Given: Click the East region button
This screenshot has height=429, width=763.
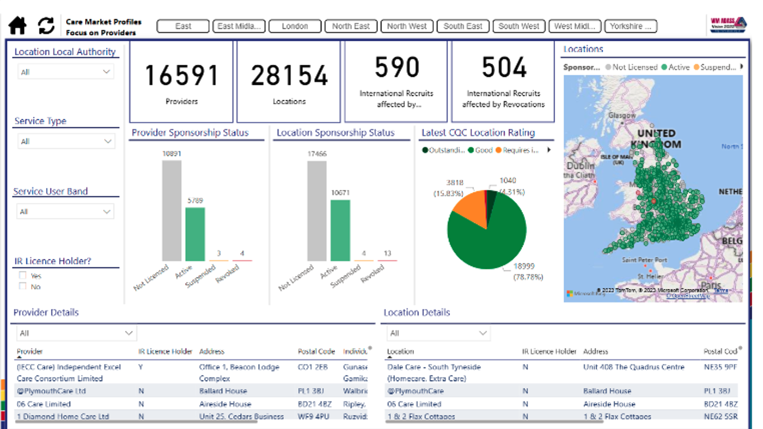Looking at the screenshot, I should tap(183, 26).
